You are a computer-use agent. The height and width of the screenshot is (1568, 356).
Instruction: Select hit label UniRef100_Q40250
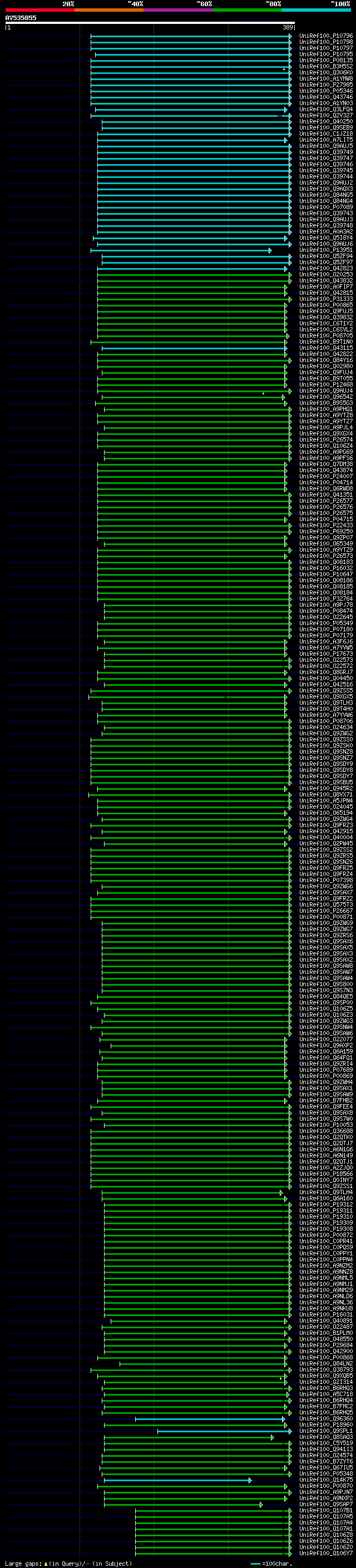(x=326, y=121)
